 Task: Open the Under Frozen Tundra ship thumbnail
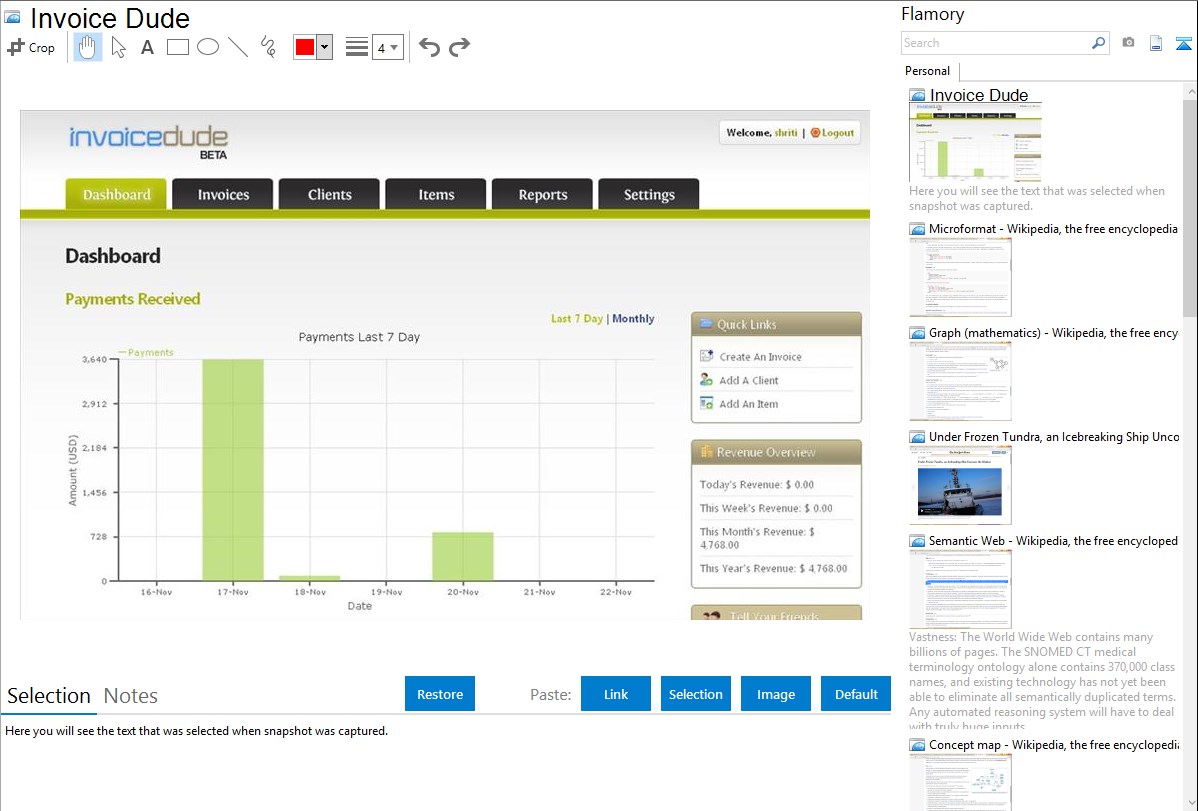coord(960,485)
